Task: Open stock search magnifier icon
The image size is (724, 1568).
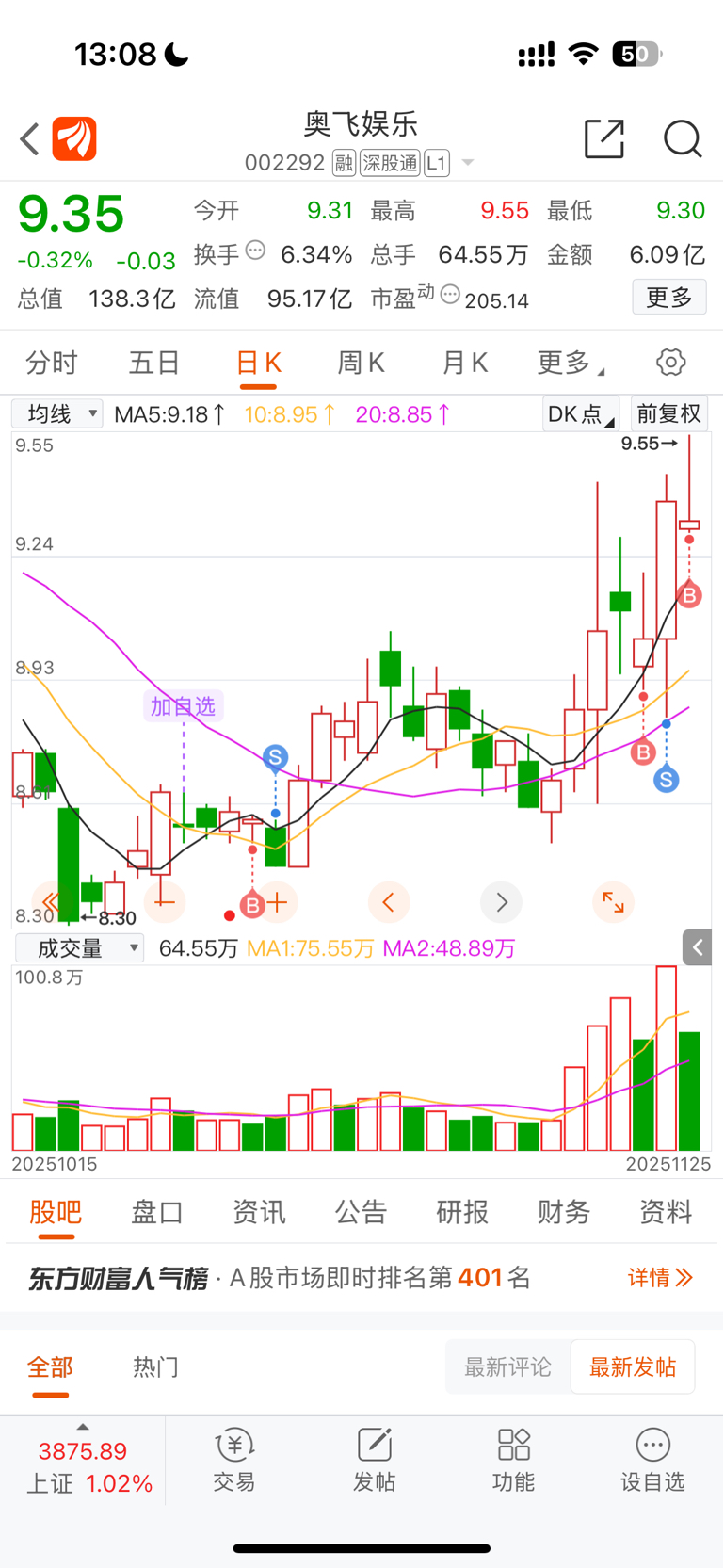Action: (683, 138)
